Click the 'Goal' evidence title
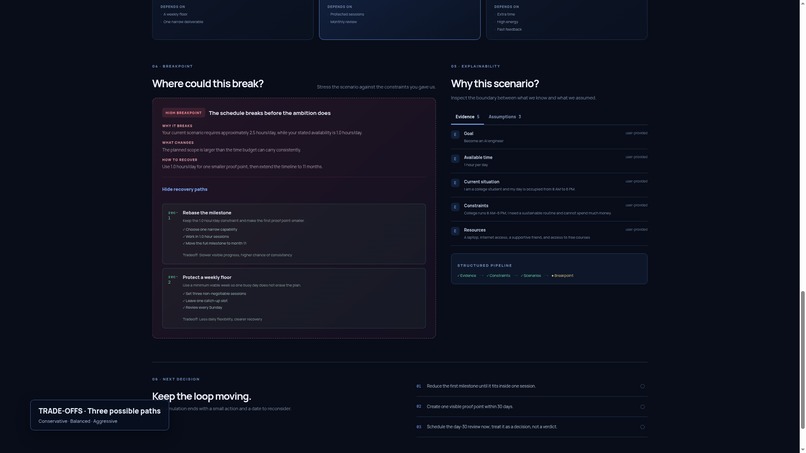 click(468, 133)
